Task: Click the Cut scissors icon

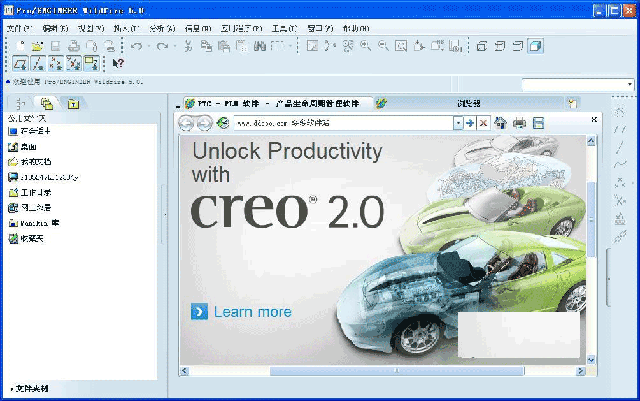Action: [x=188, y=46]
